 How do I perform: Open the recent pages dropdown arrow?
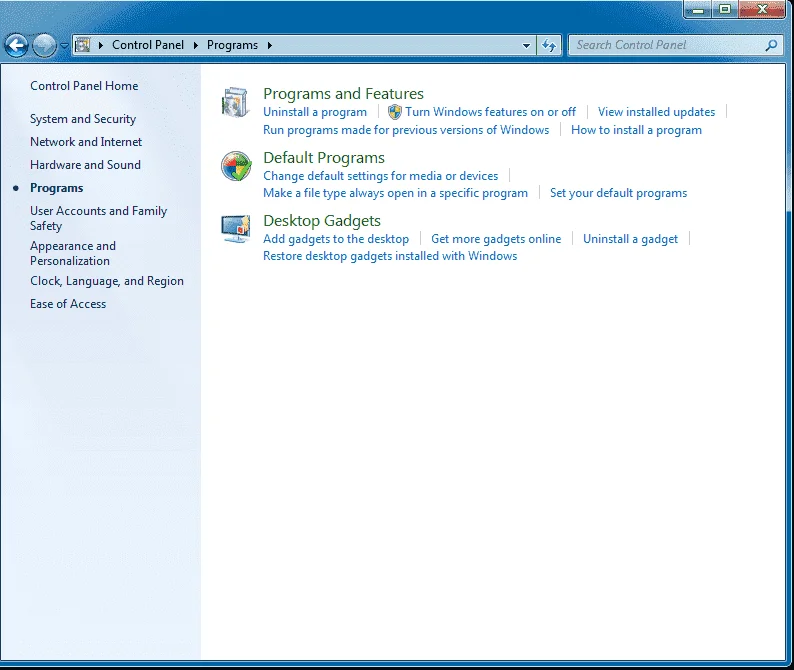coord(64,46)
